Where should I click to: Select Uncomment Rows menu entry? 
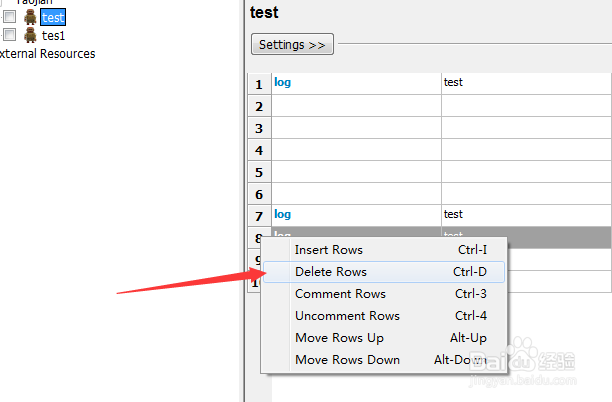[x=347, y=316]
